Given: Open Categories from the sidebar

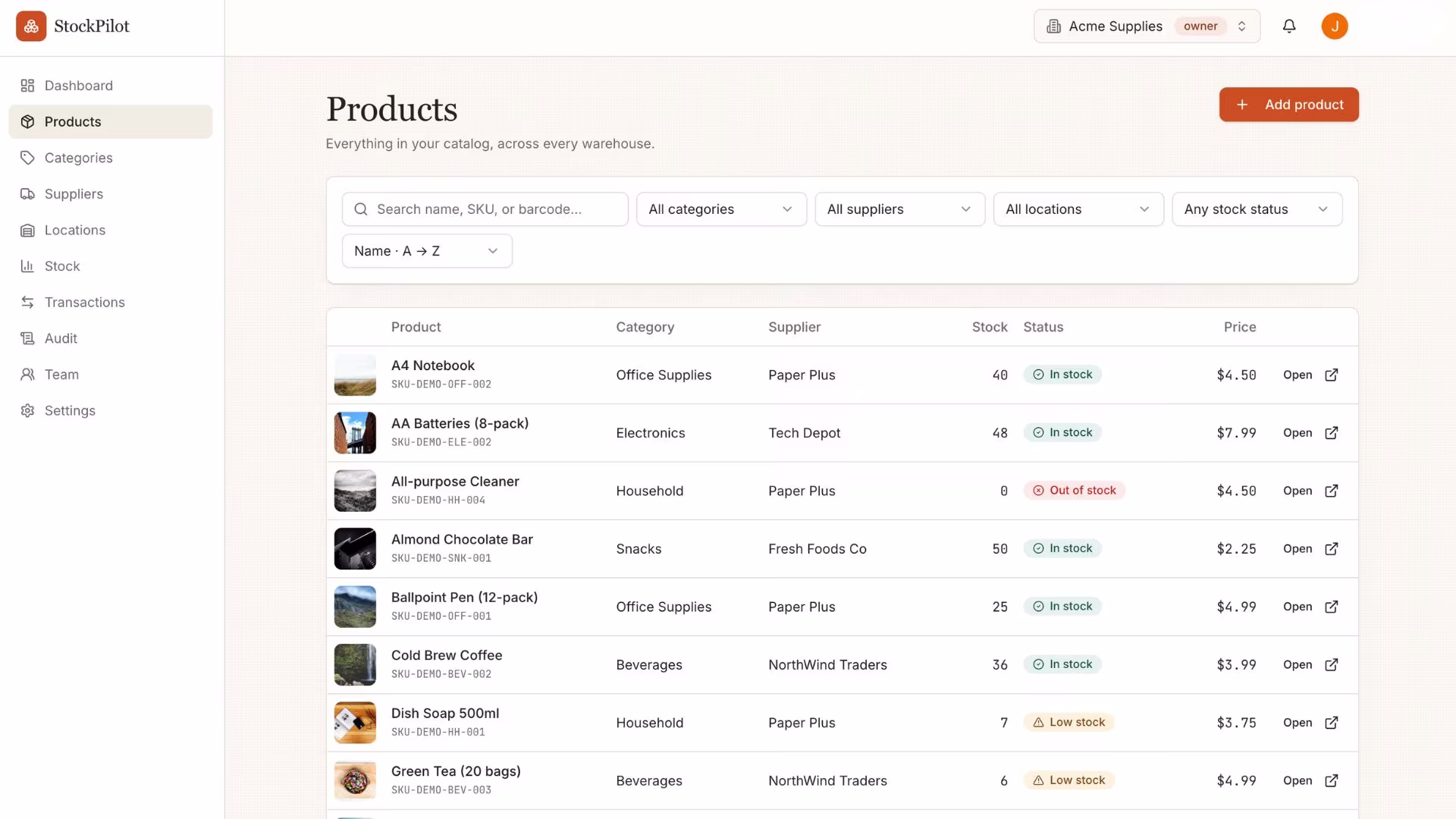Looking at the screenshot, I should click(x=111, y=158).
